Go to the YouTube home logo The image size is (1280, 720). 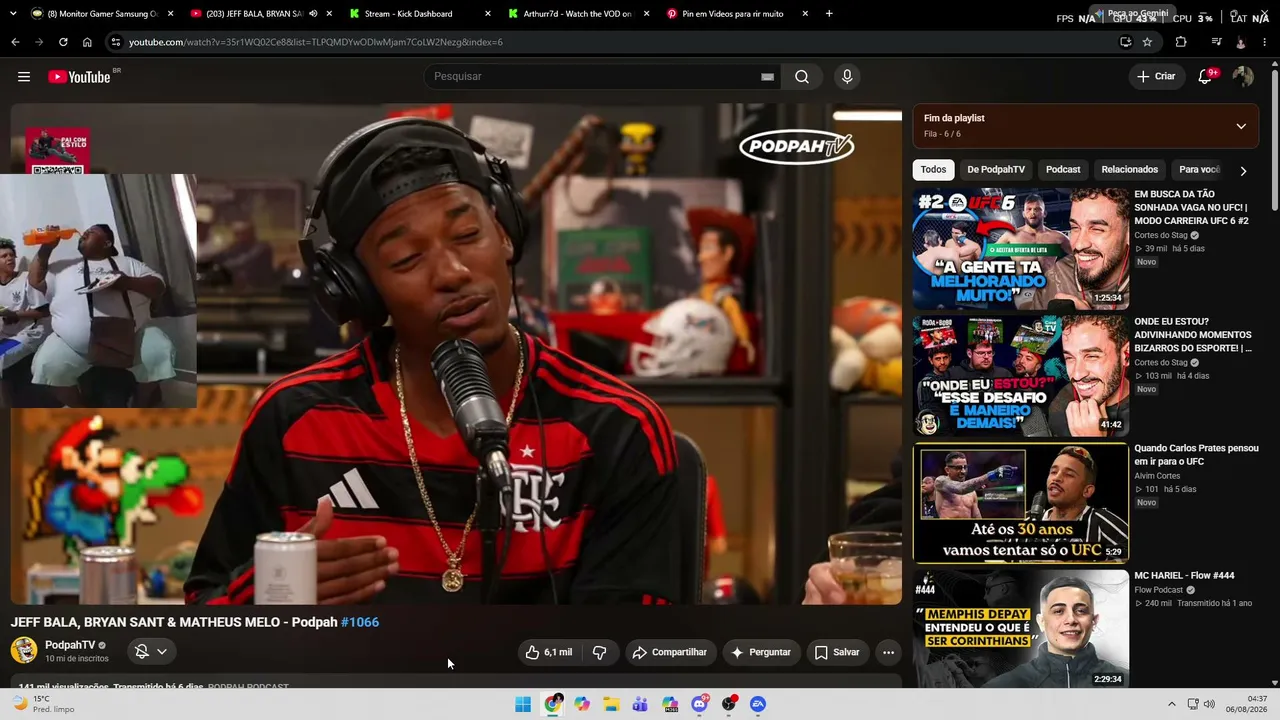point(79,77)
